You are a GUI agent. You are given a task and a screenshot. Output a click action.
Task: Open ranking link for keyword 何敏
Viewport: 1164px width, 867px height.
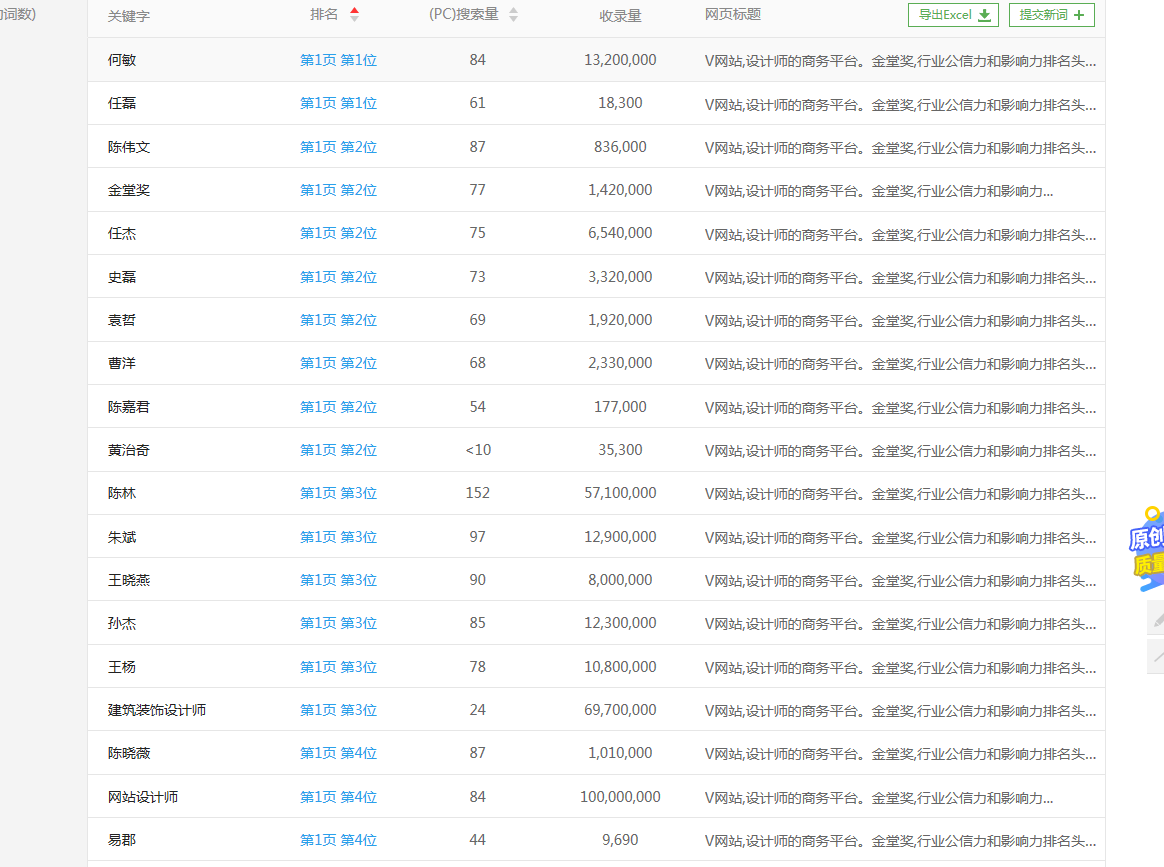click(338, 60)
